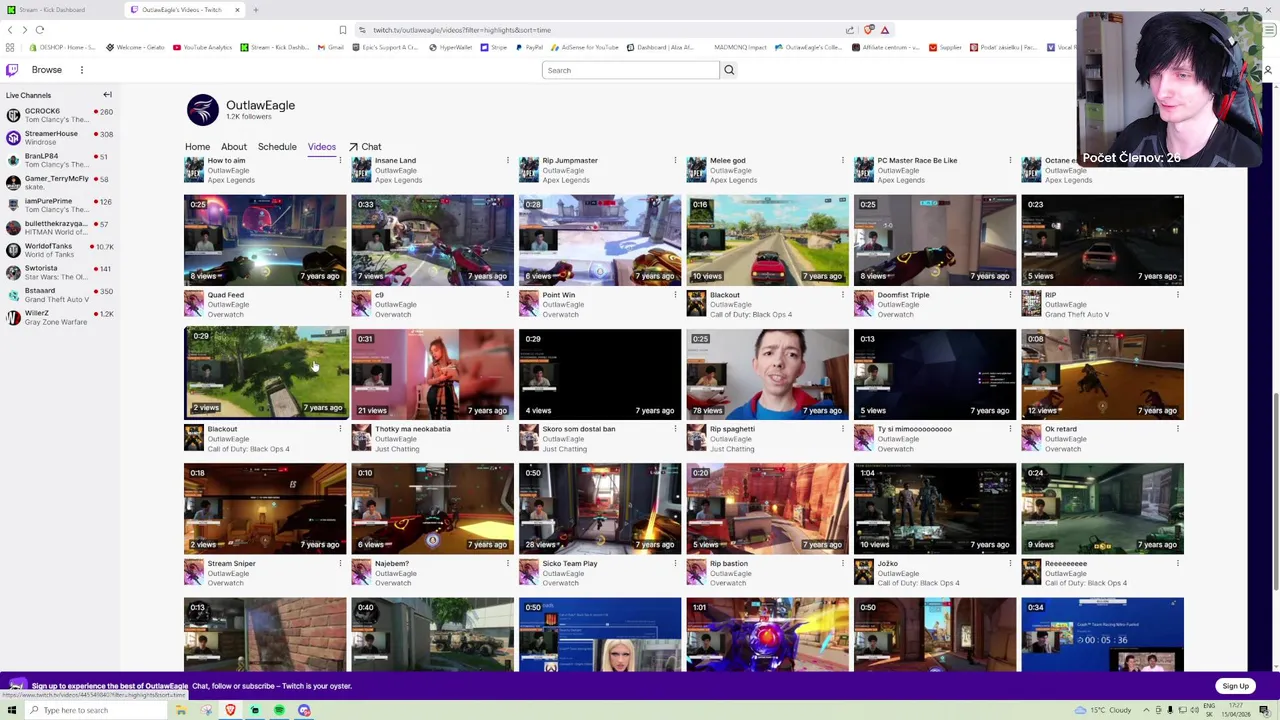This screenshot has height=720, width=1280.
Task: Click the browser address bar URL
Action: [x=462, y=30]
